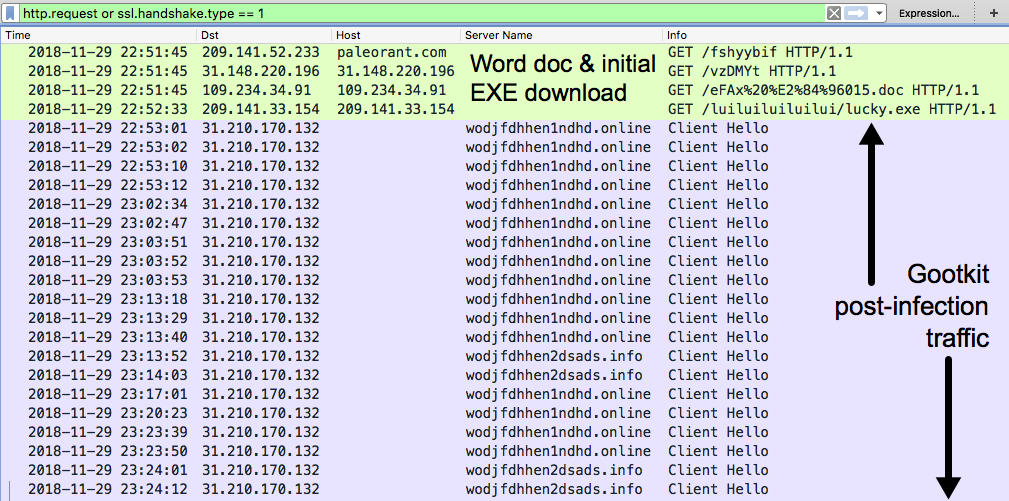
Task: Select the GET /vzDMYt HTTP/1.1 packet
Action: (504, 71)
